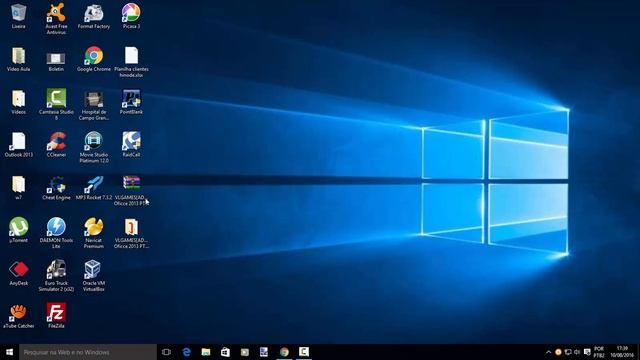Change the POR keyboard language

[x=599, y=352]
